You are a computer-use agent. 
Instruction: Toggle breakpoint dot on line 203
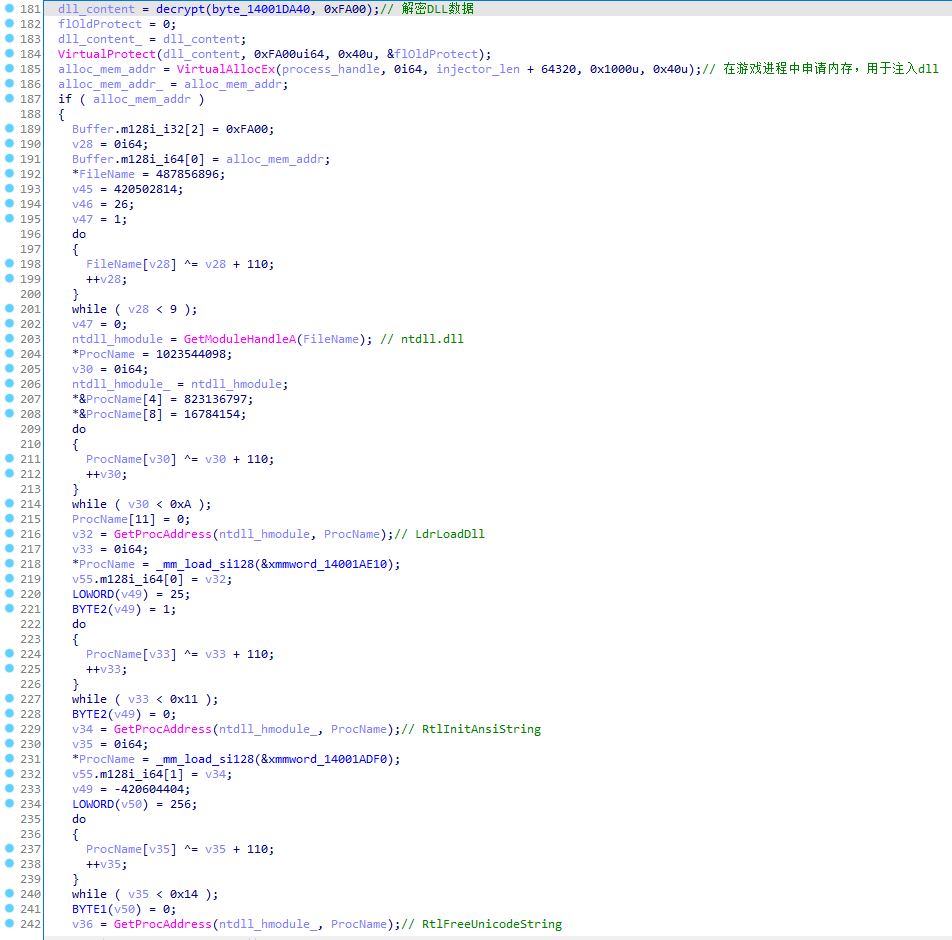click(x=9, y=338)
